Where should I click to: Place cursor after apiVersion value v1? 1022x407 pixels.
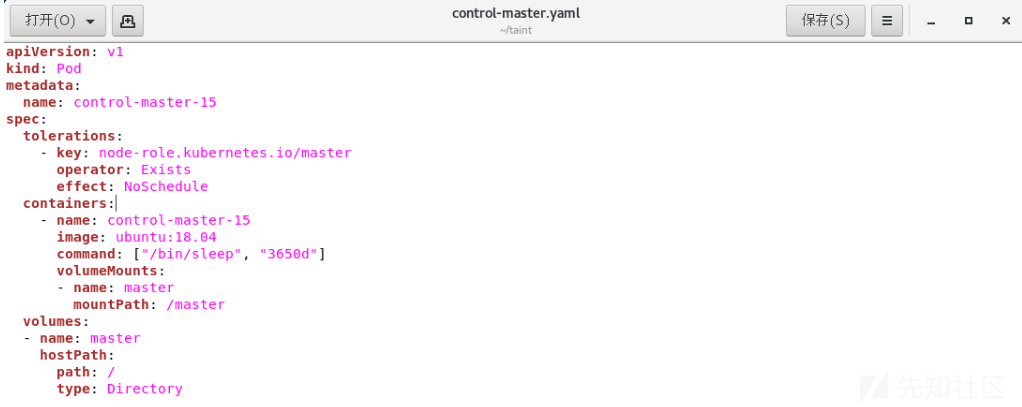124,52
